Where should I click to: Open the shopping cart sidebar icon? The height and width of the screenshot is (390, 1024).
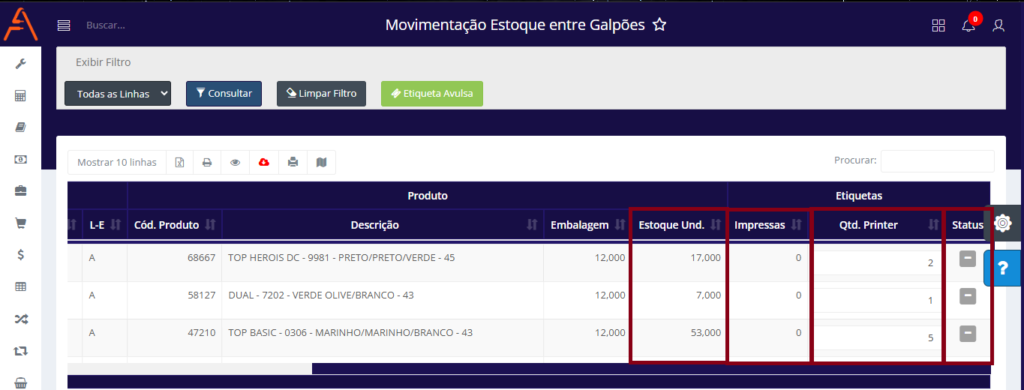click(x=20, y=223)
